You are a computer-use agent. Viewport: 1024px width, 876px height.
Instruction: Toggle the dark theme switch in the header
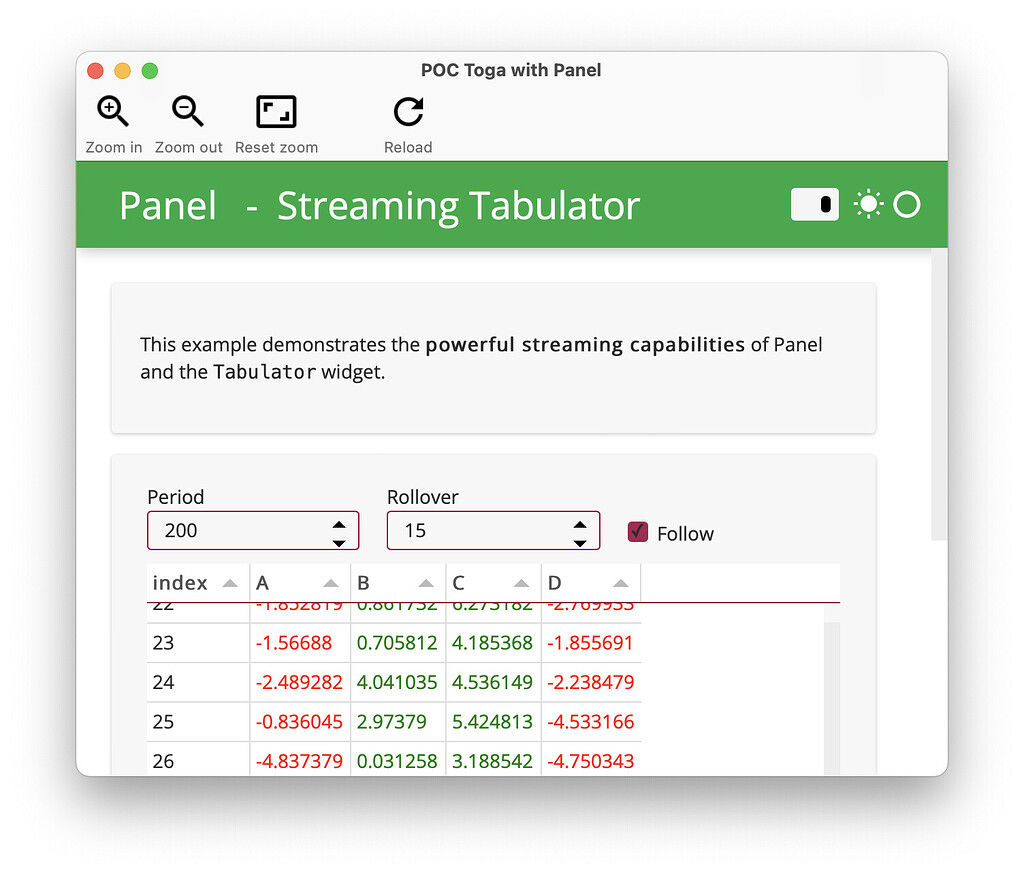pyautogui.click(x=814, y=204)
